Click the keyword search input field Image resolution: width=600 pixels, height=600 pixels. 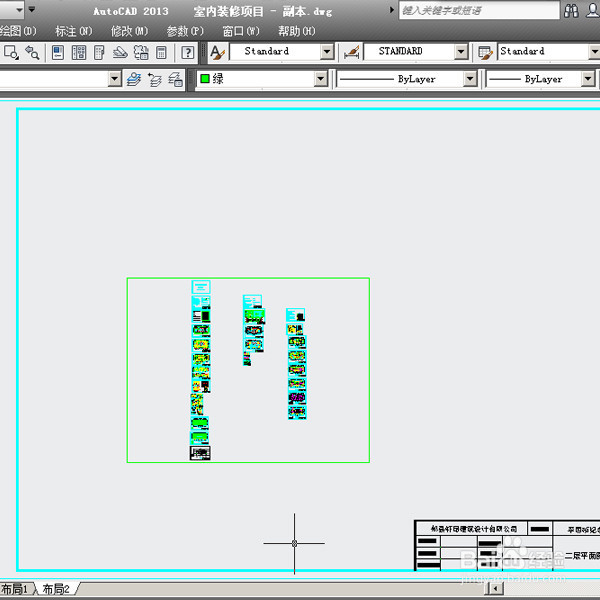click(479, 10)
